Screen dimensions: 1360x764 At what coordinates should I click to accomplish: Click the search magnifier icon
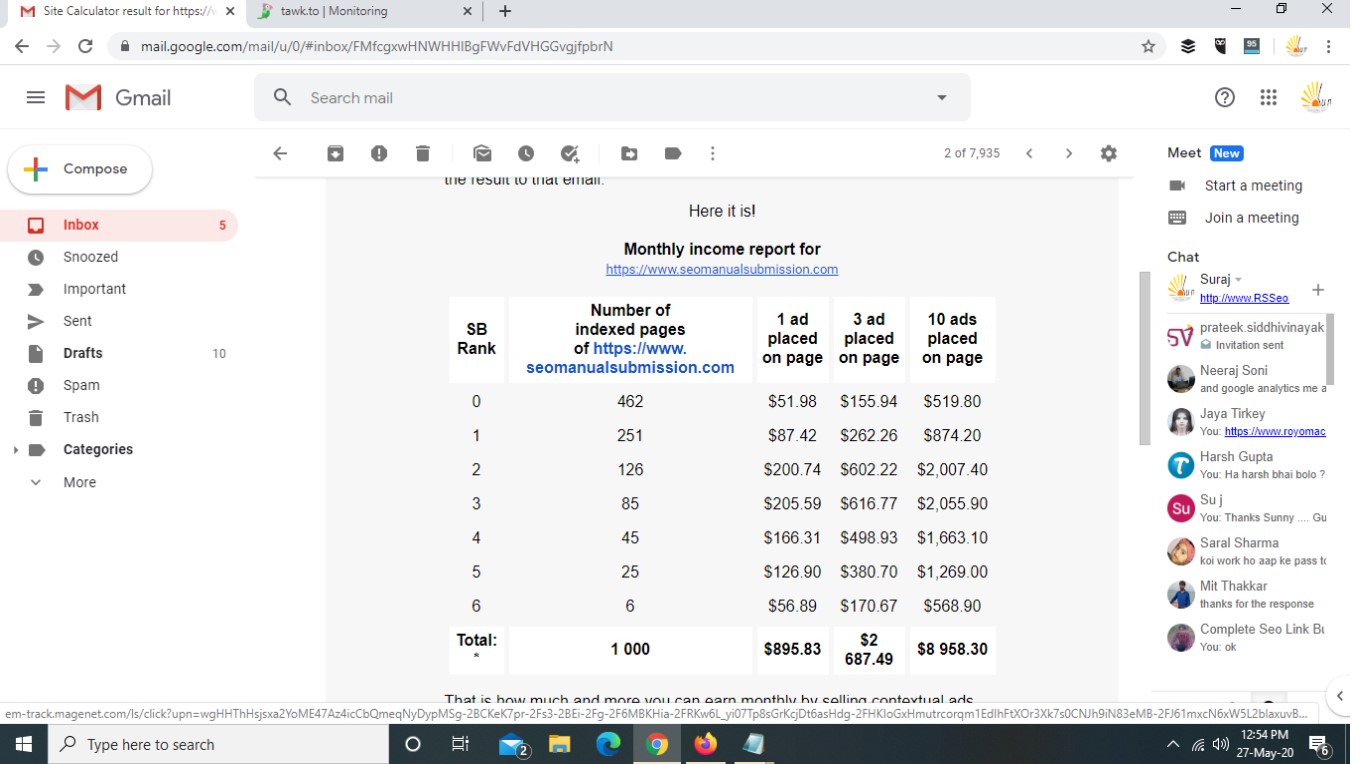282,97
